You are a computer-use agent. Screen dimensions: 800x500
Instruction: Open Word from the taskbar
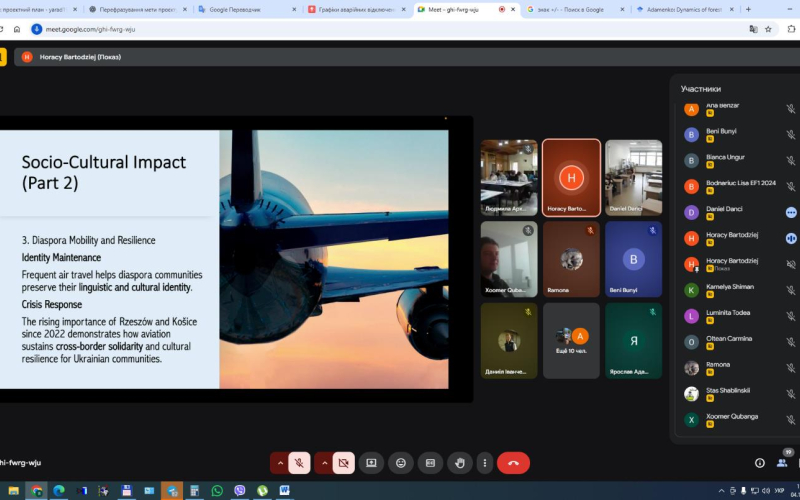point(284,491)
